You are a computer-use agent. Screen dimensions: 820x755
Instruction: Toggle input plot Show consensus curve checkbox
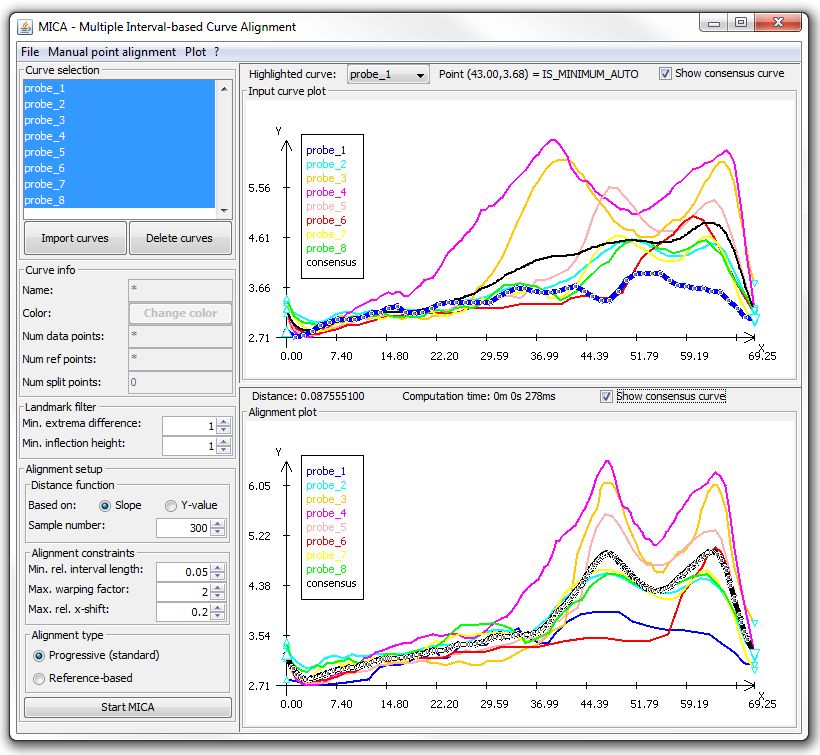[x=665, y=74]
